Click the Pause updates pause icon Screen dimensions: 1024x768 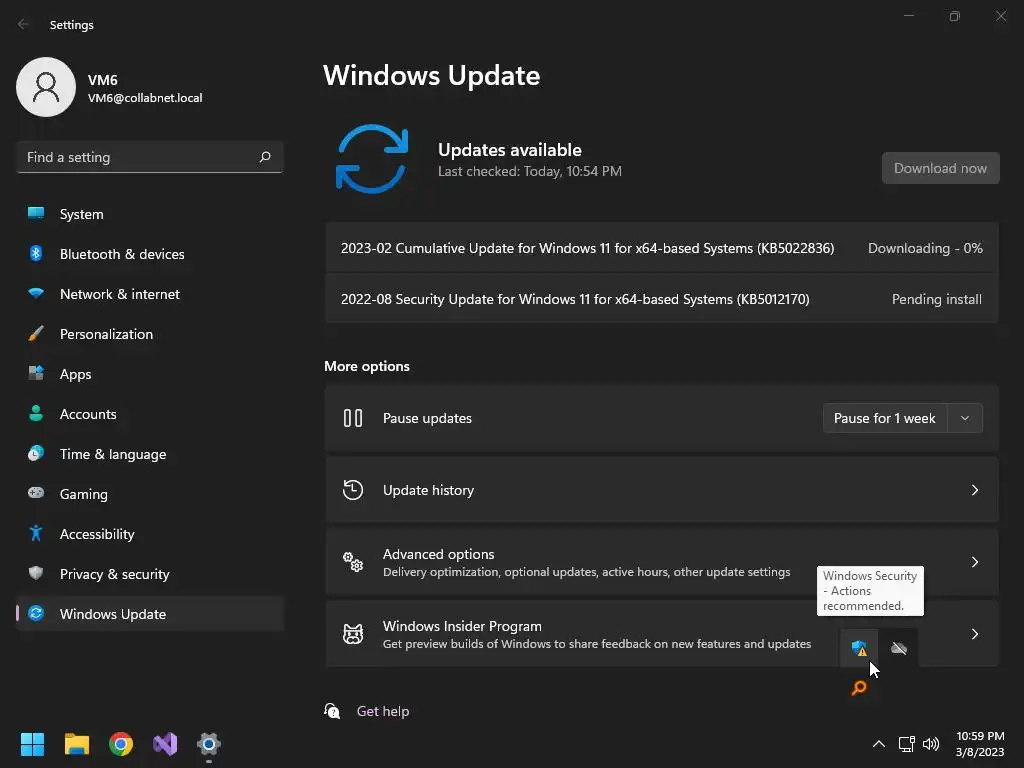tap(353, 418)
